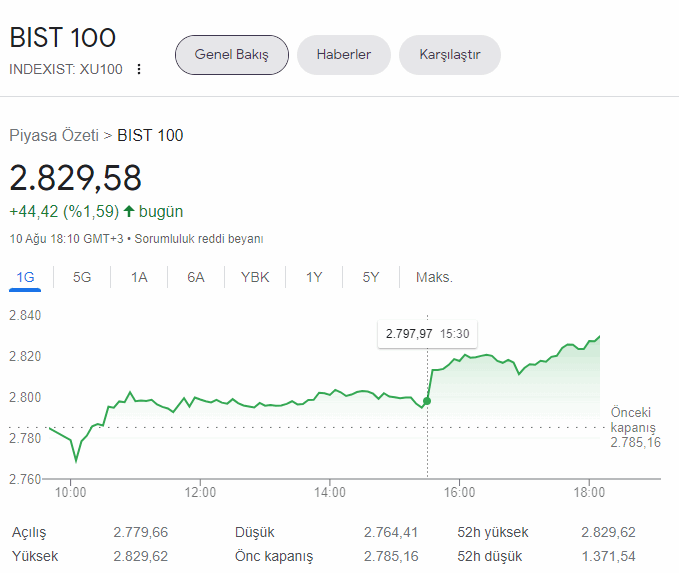Open the three-dot menu beside INDEXIST: XU100
The image size is (679, 573).
click(x=139, y=69)
